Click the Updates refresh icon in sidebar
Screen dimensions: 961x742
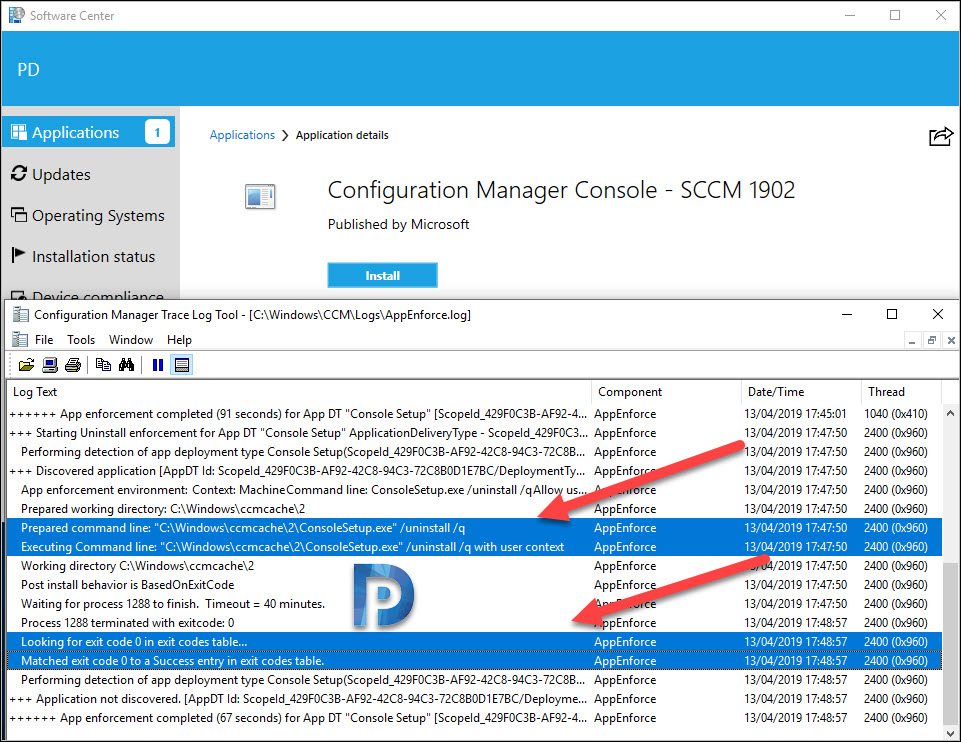coord(19,174)
